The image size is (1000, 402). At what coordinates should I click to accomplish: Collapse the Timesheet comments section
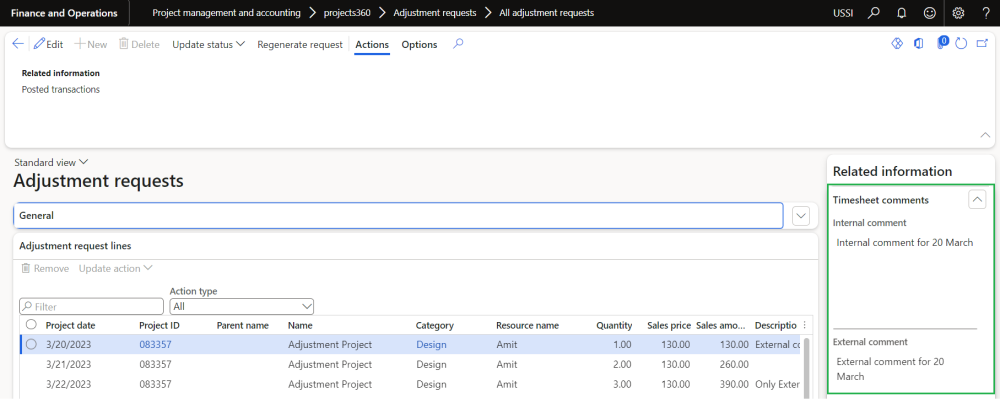[x=977, y=200]
